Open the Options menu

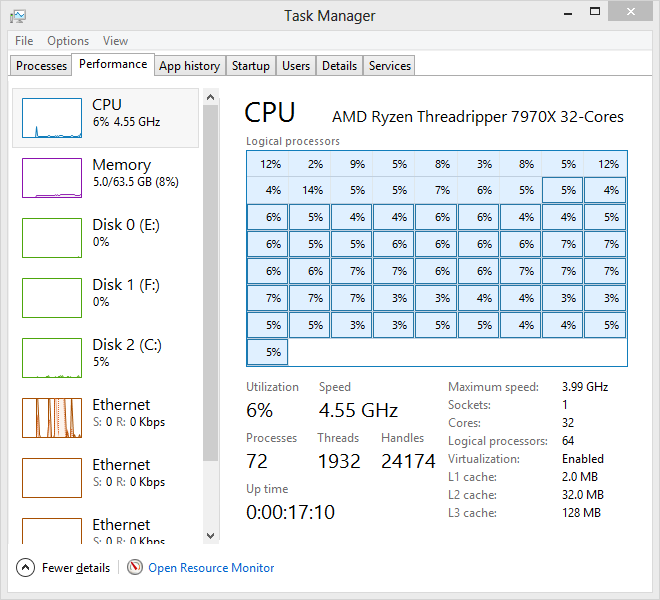[68, 41]
